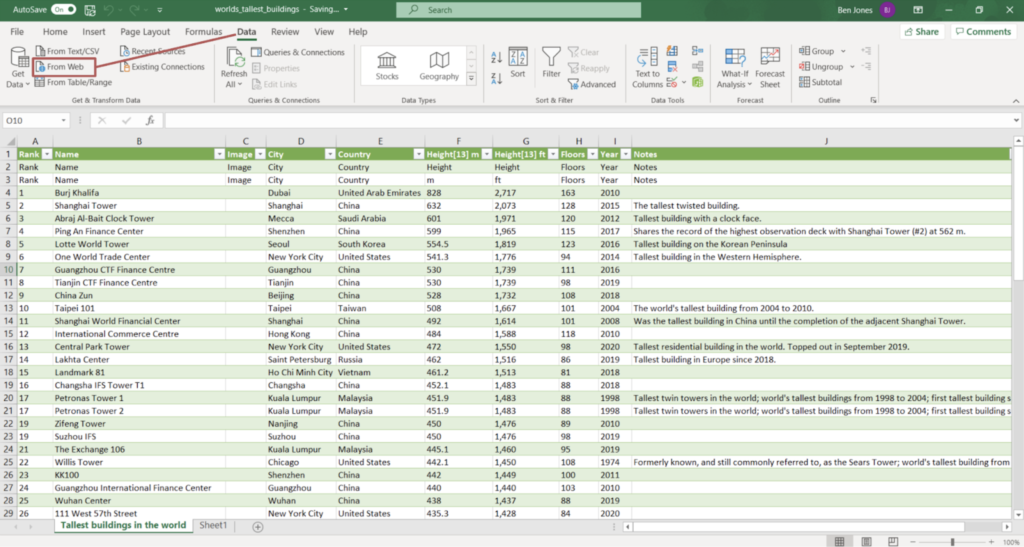Collapse the ribbon with the chevron
1024x547 pixels.
click(1016, 101)
